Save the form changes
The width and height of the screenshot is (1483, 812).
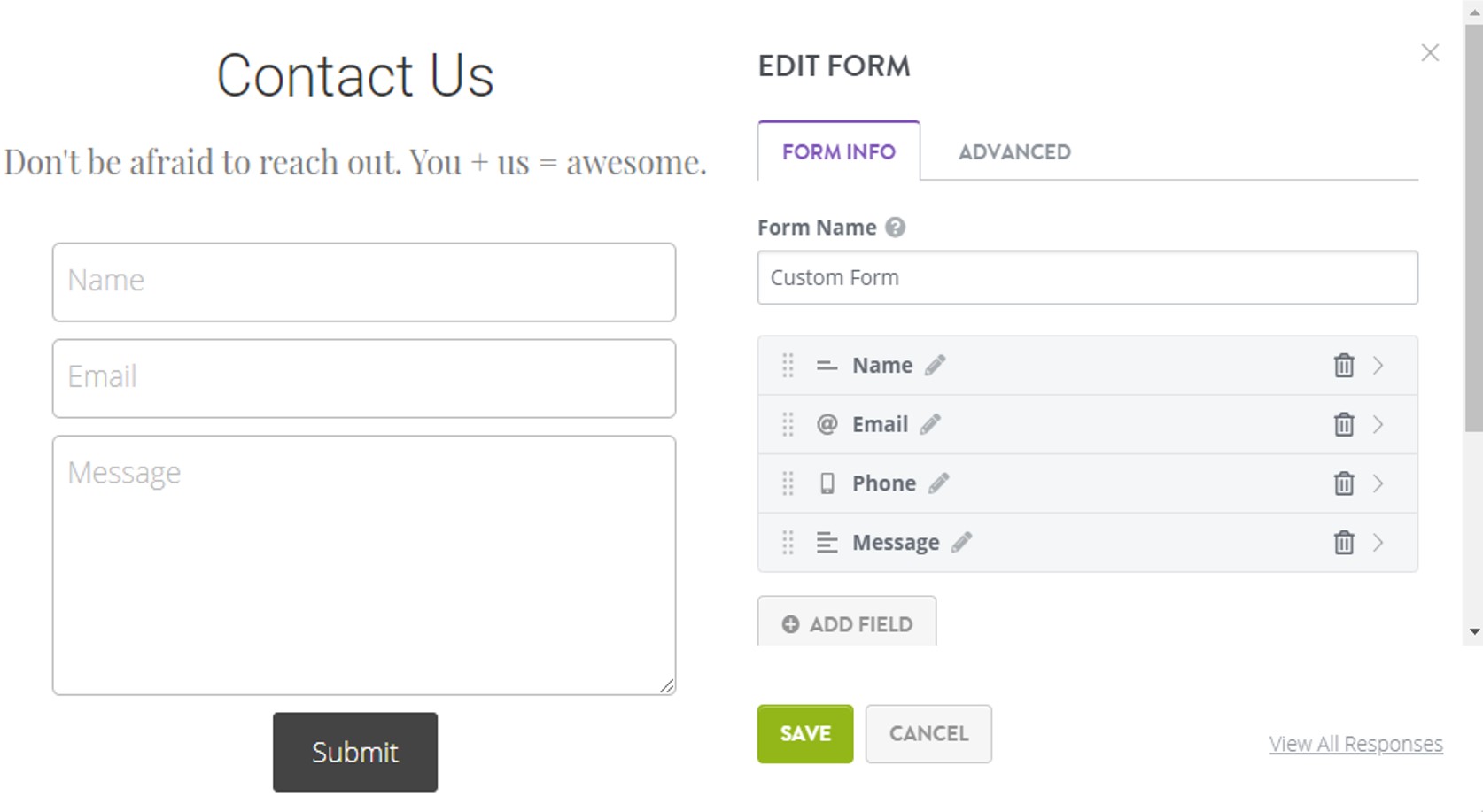coord(804,733)
